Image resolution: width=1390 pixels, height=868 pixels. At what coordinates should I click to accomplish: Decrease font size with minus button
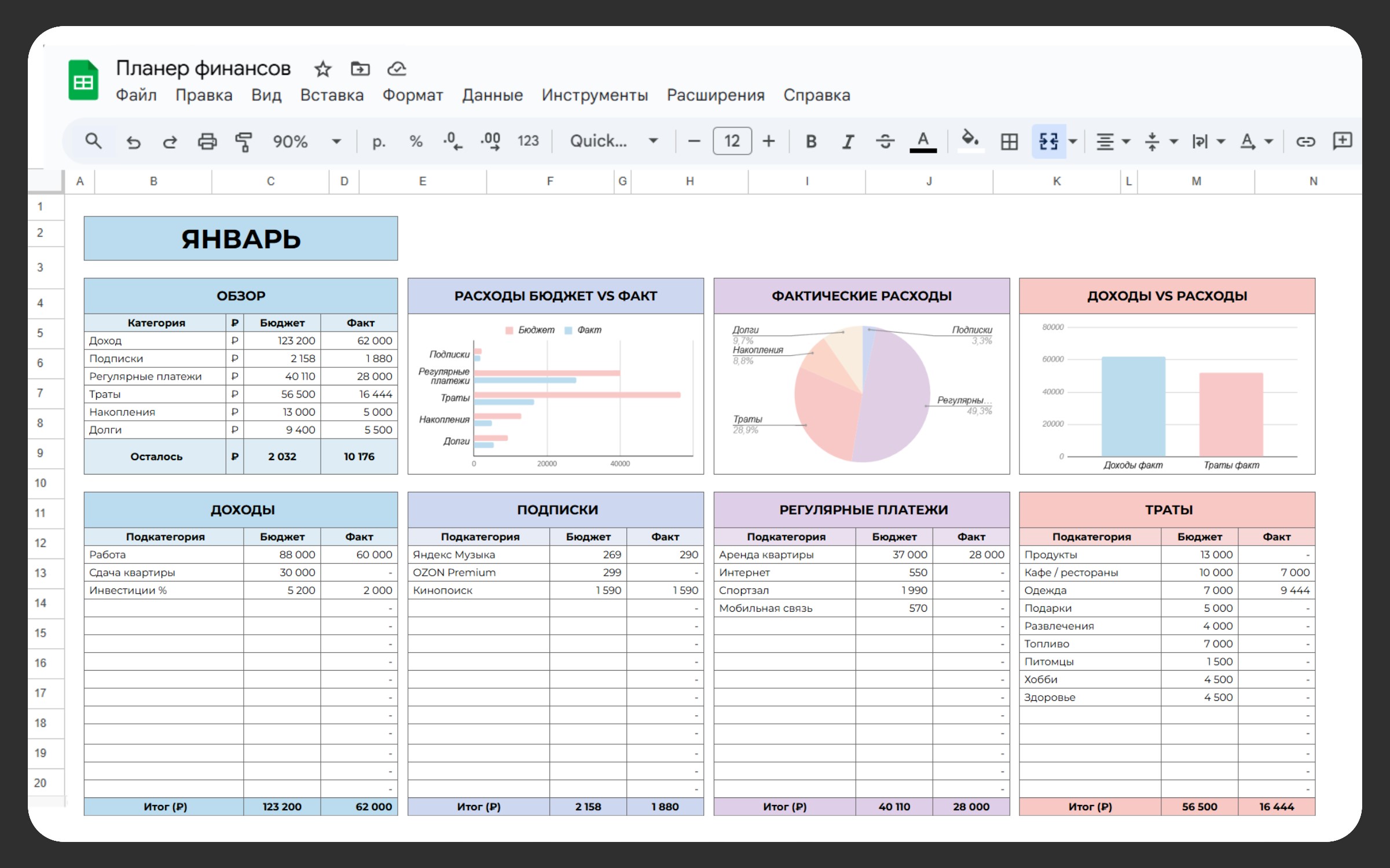click(694, 141)
